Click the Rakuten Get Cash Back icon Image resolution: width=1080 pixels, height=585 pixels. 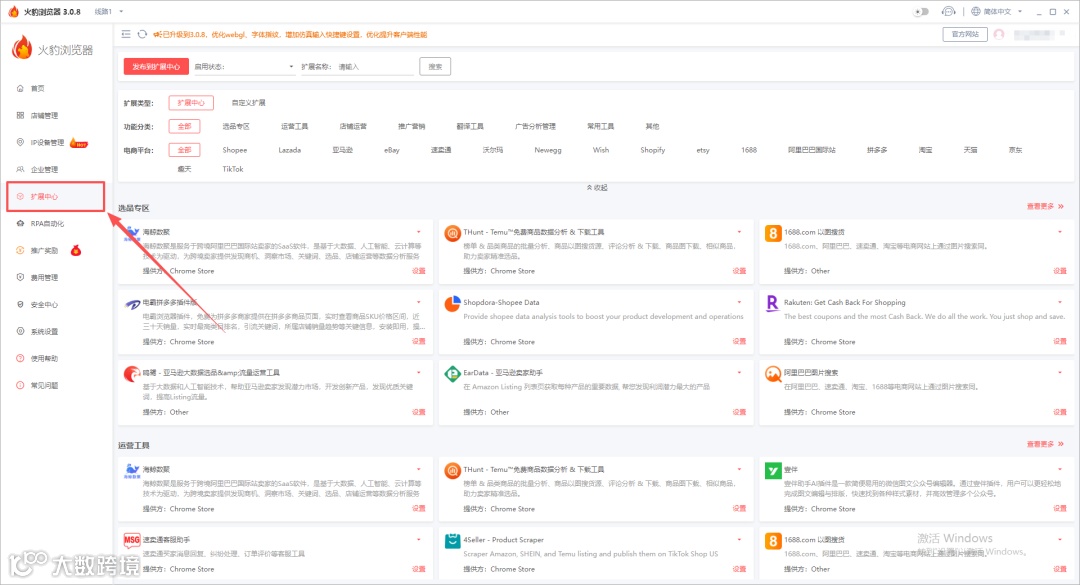click(x=772, y=303)
